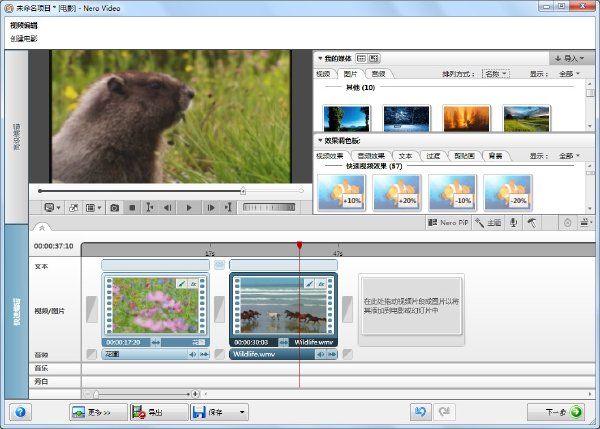Click the microphone narration recording icon
This screenshot has width=600, height=429.
pos(514,222)
